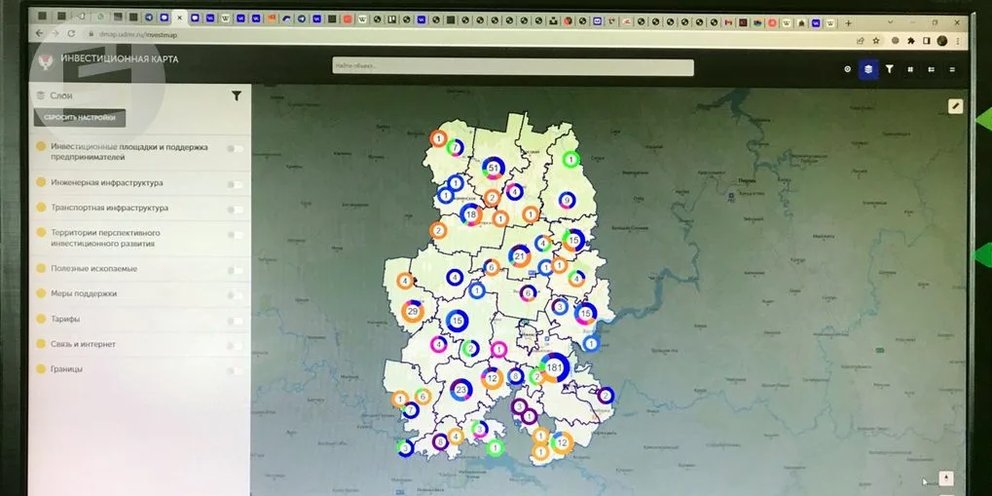992x496 pixels.
Task: Expand Транспортная инфраструктура group via yellow circle
Action: click(41, 207)
